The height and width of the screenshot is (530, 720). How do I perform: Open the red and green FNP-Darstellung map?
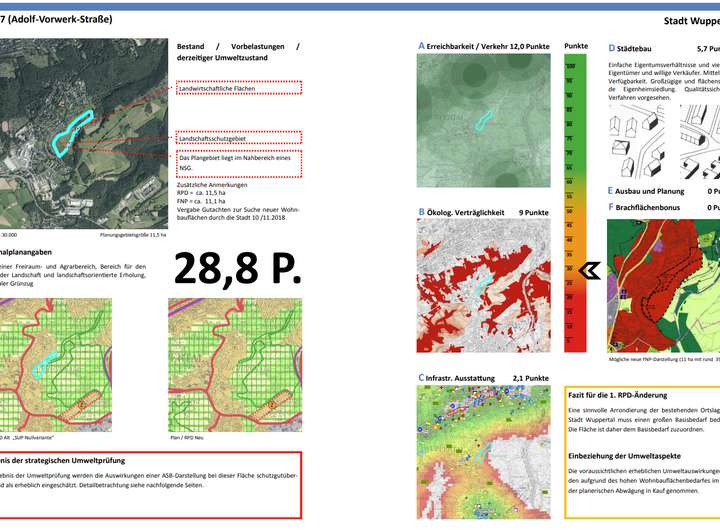point(664,286)
